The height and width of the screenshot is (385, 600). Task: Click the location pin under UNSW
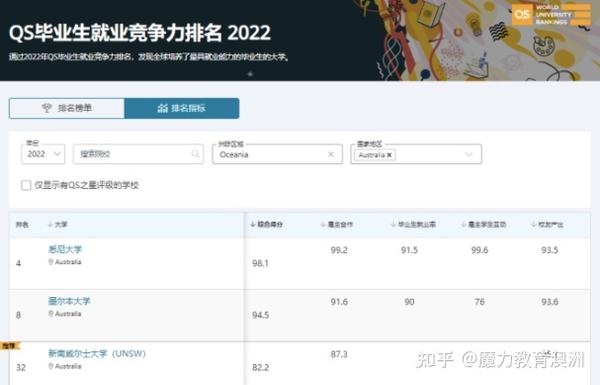(x=51, y=366)
